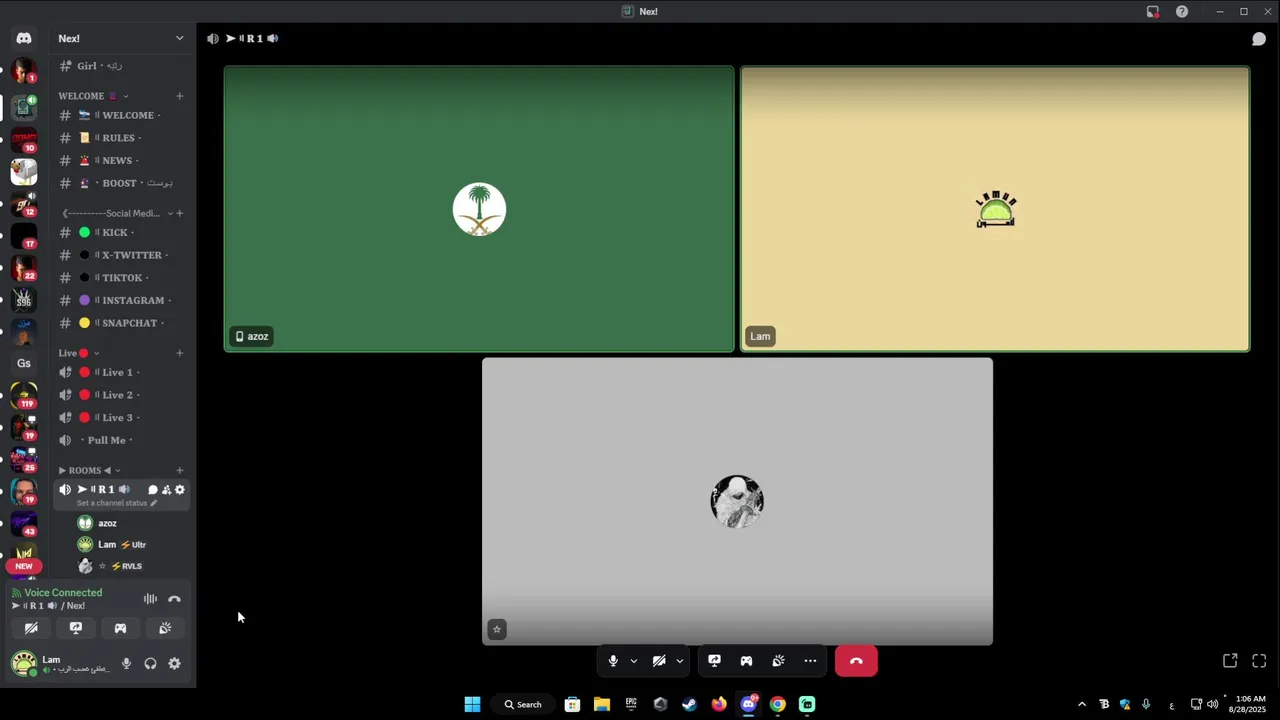This screenshot has width=1280, height=720.
Task: Deafen with headphones icon in user panel
Action: 150,663
